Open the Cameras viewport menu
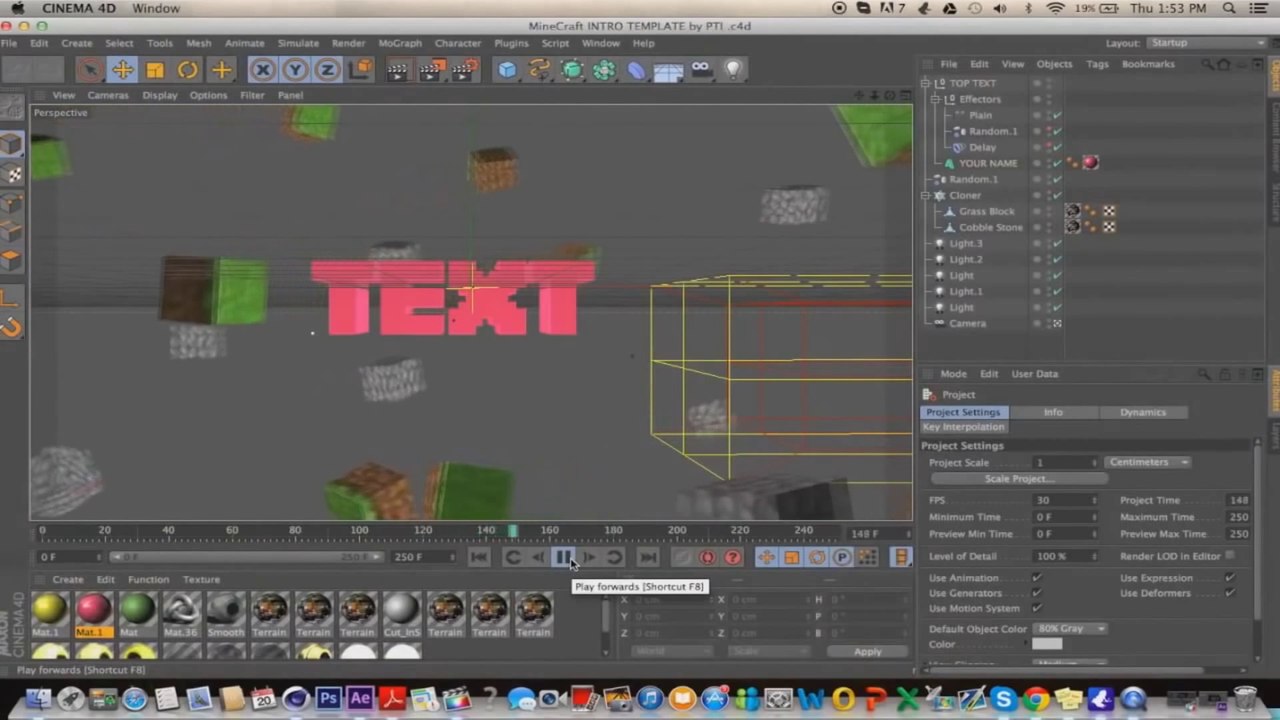The width and height of the screenshot is (1280, 720). point(108,95)
